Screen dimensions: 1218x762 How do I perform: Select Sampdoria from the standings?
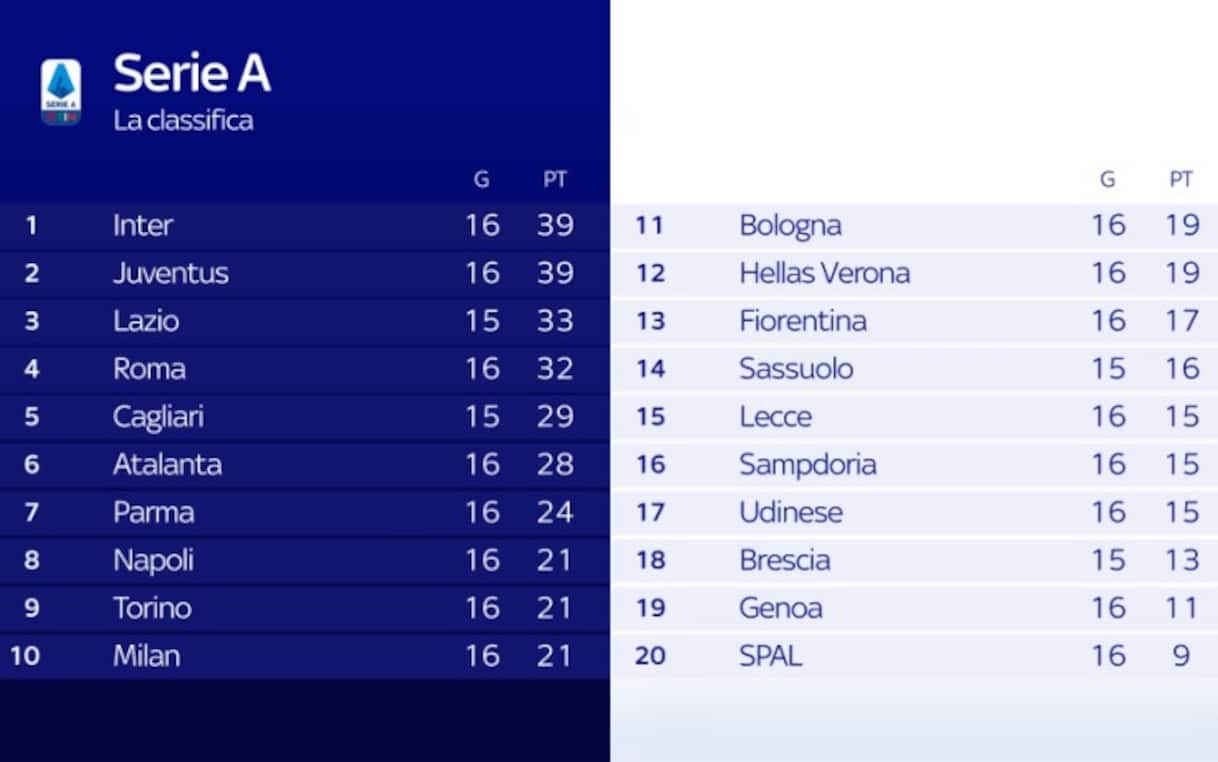(x=807, y=464)
